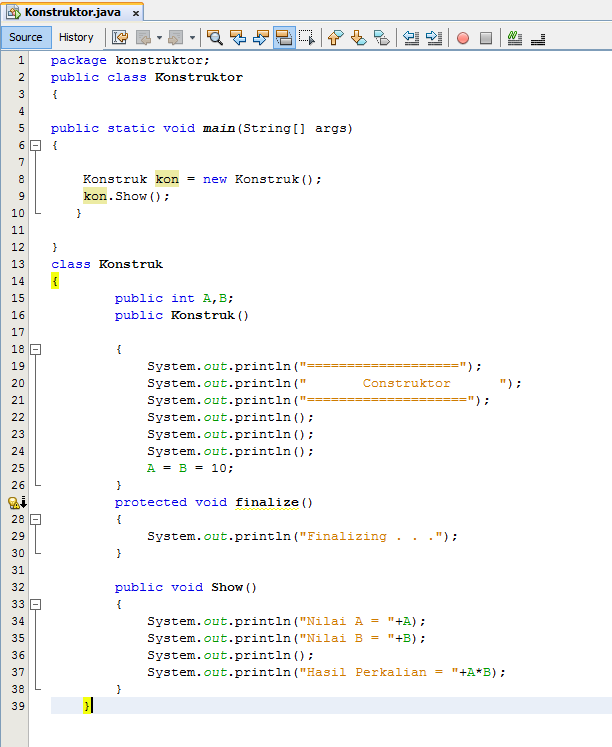Viewport: 612px width, 747px height.
Task: Click the Java file icon on tab
Action: pos(13,12)
